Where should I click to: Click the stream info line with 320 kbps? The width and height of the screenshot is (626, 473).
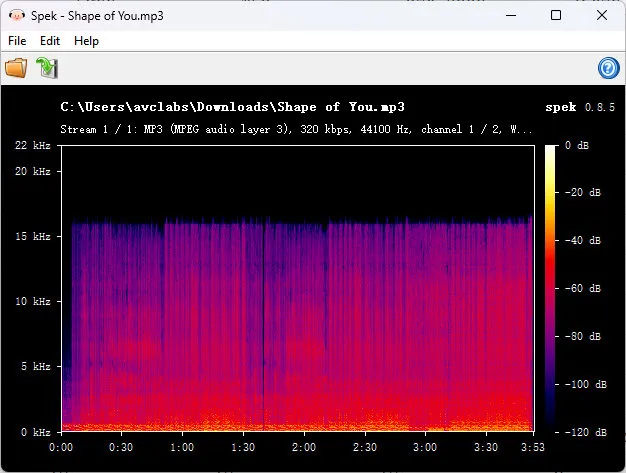(x=296, y=129)
